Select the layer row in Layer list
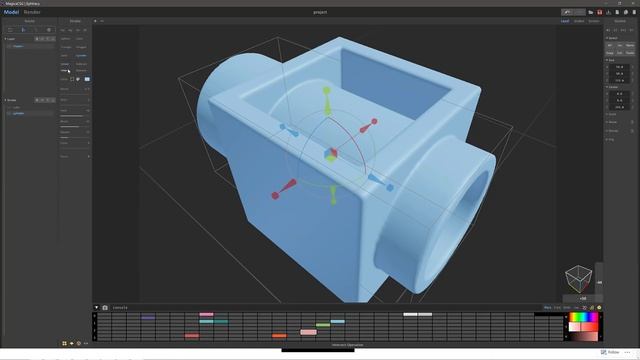Viewport: 640px width, 360px height. click(31, 47)
